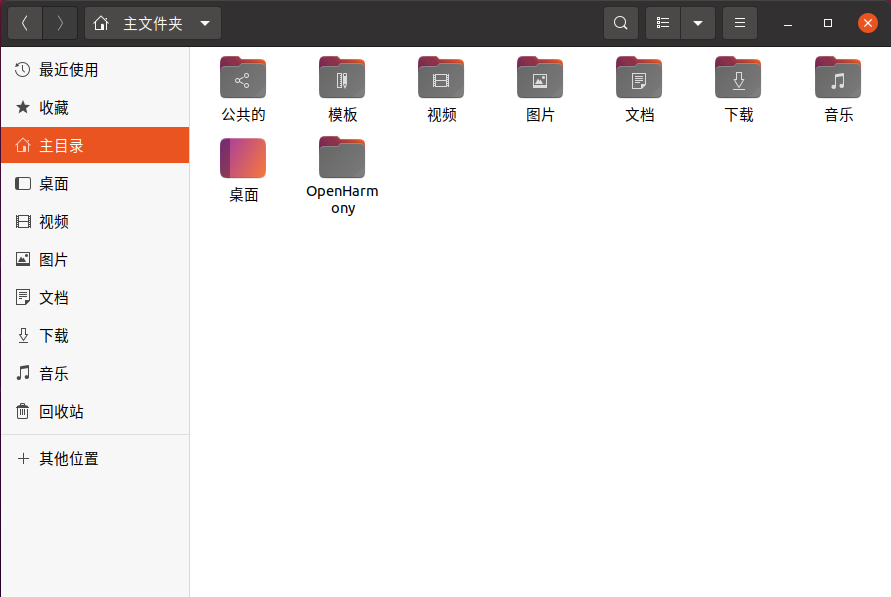Go back with the left arrow button
Image resolution: width=891 pixels, height=597 pixels.
[25, 23]
